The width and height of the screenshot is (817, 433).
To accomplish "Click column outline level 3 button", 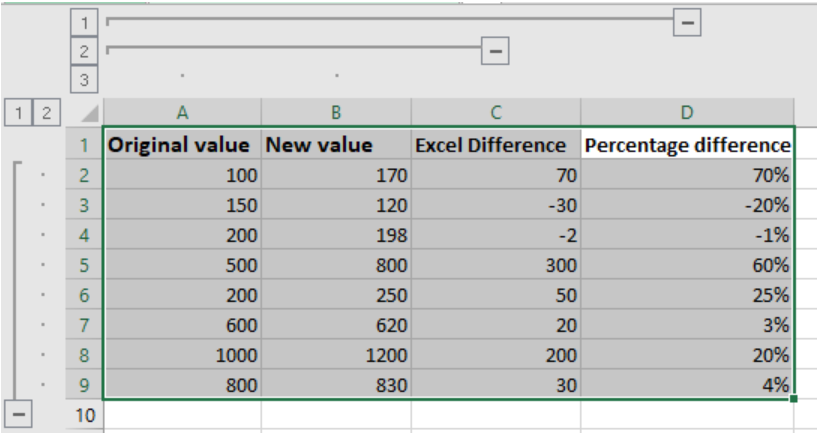I will pyautogui.click(x=84, y=79).
